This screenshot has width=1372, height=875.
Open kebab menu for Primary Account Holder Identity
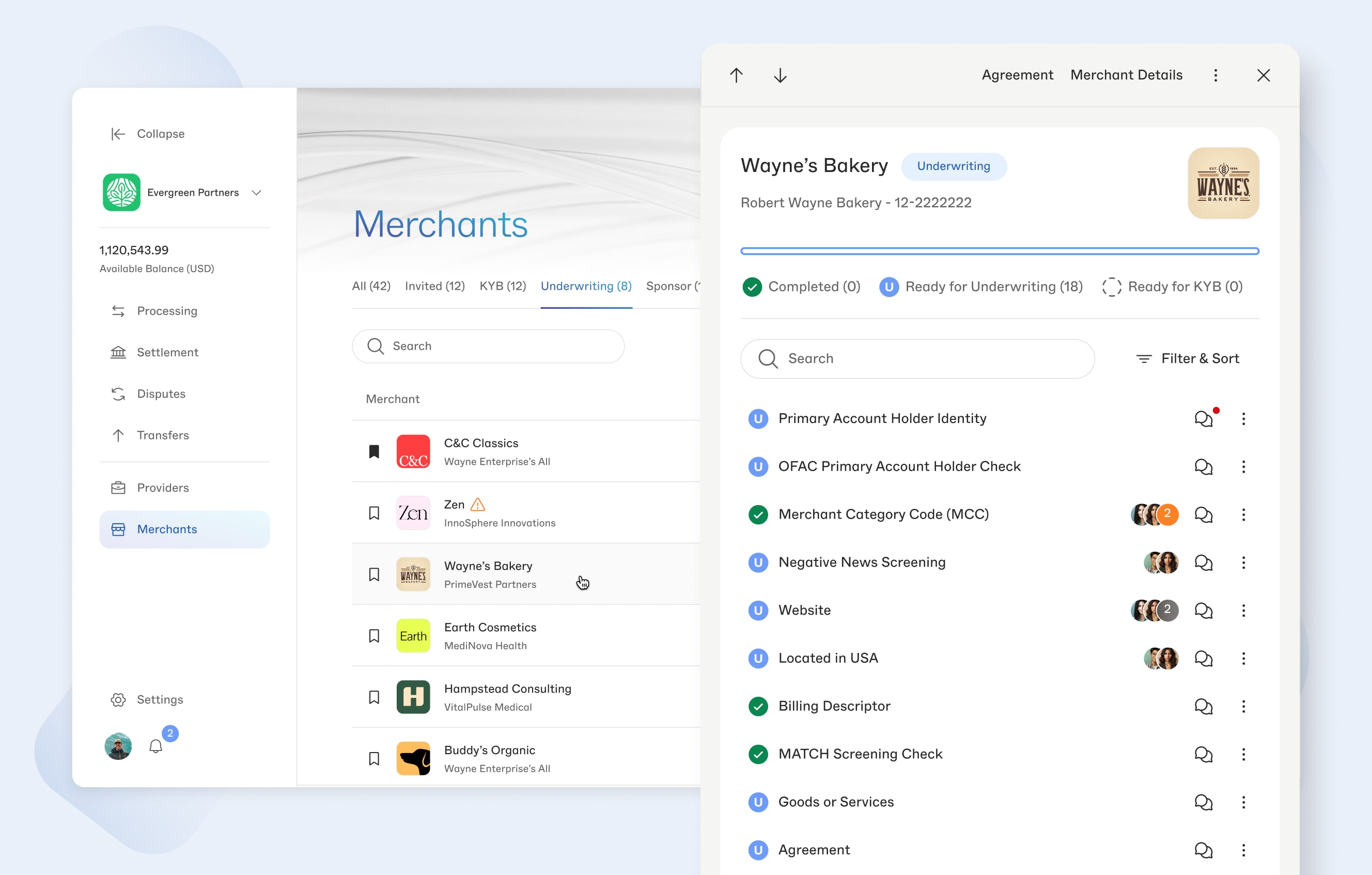(x=1243, y=419)
